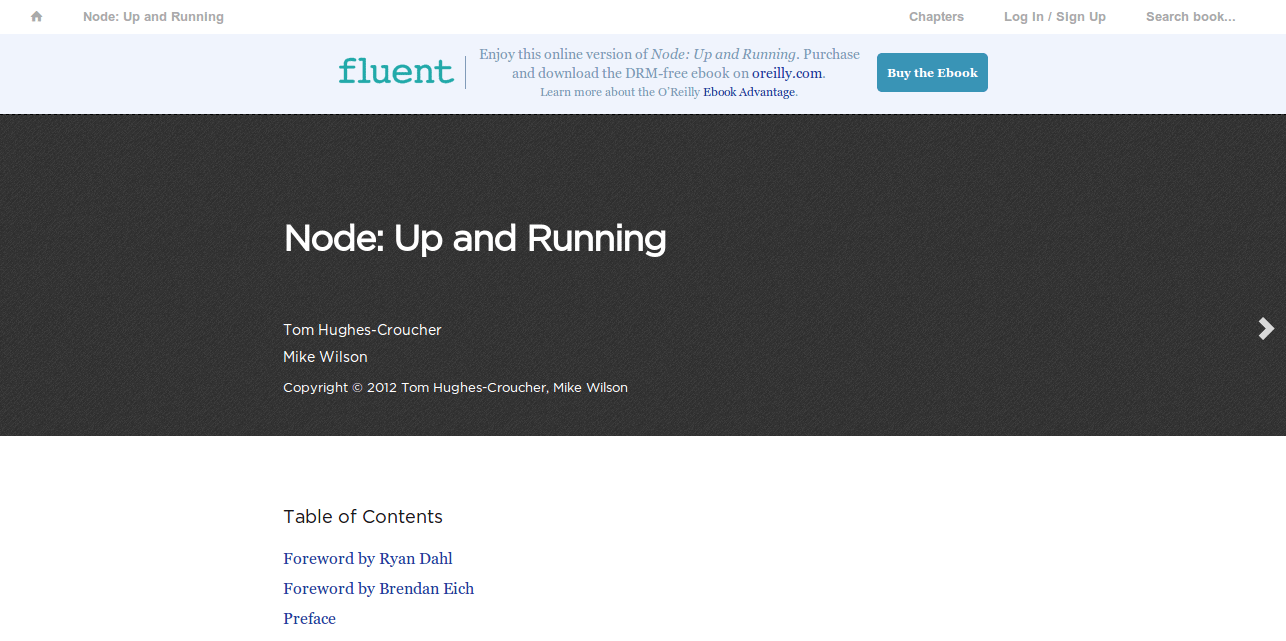Focus the Search book field
Screen dimensions: 1286x641
[x=1191, y=17]
